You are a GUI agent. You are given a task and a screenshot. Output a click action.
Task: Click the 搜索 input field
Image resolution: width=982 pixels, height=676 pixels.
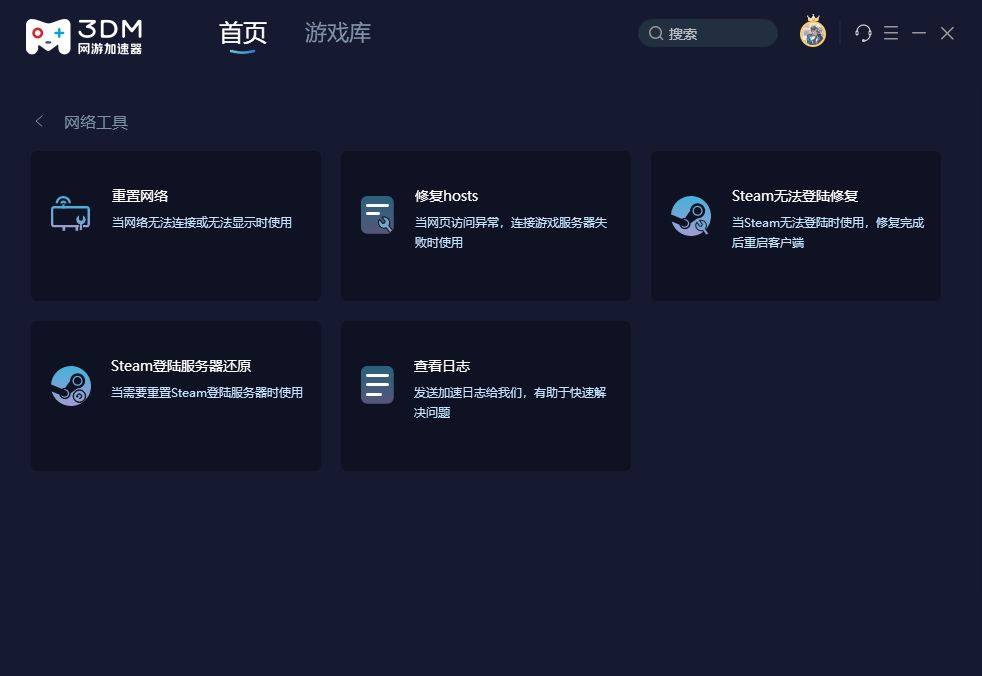click(x=708, y=33)
